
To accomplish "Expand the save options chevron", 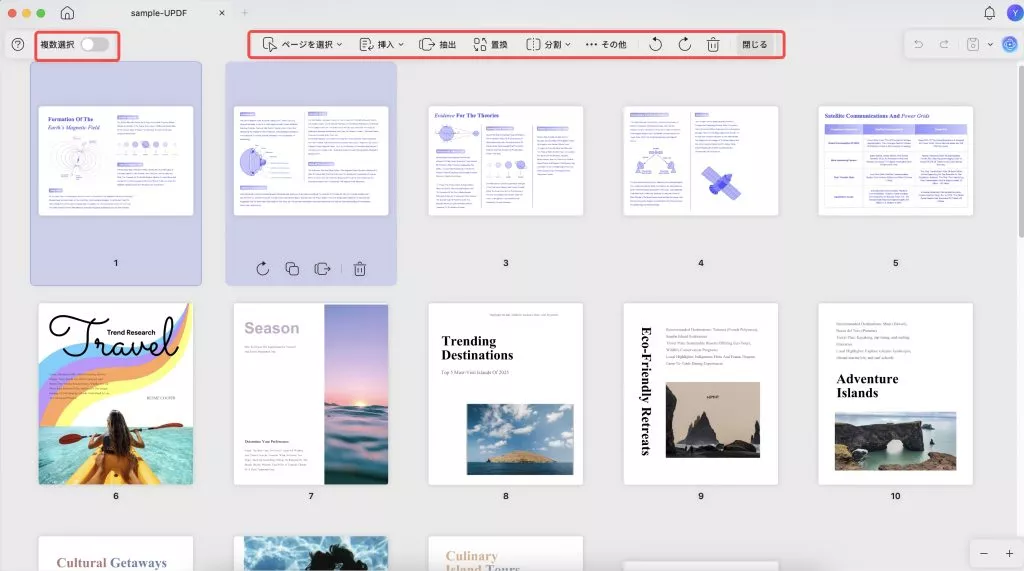I will point(990,44).
